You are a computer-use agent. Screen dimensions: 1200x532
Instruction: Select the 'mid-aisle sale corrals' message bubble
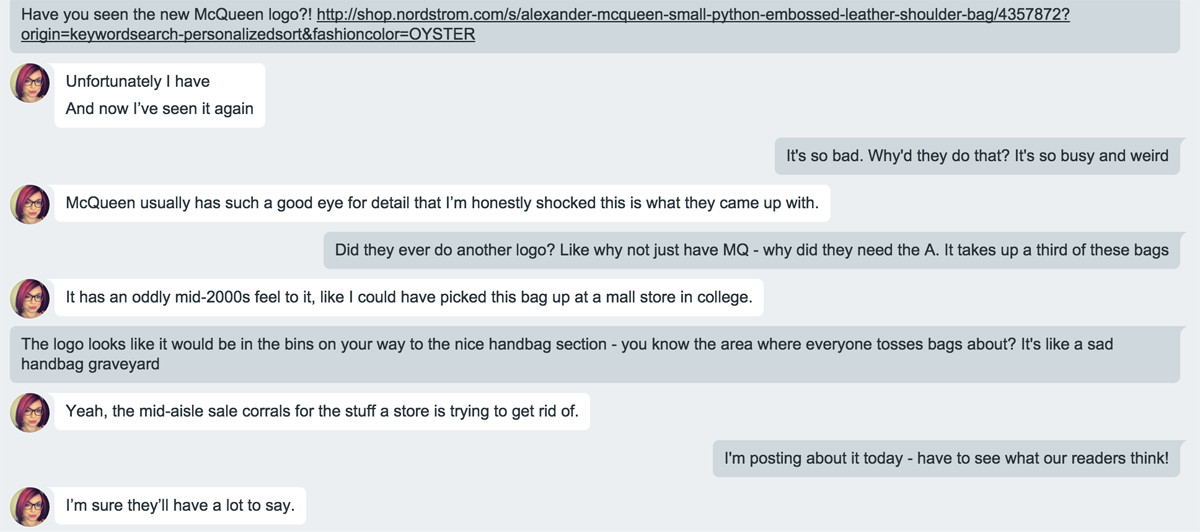(x=322, y=411)
